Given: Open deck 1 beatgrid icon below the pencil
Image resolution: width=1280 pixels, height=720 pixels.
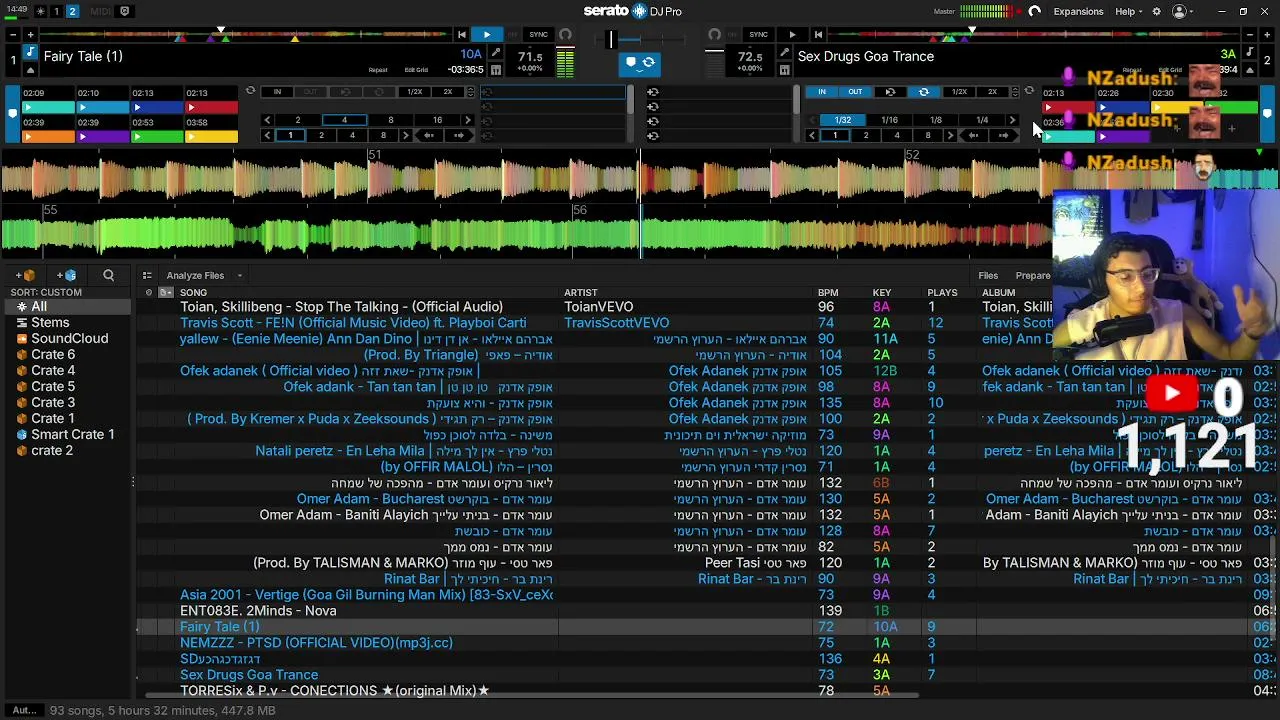Looking at the screenshot, I should (498, 70).
